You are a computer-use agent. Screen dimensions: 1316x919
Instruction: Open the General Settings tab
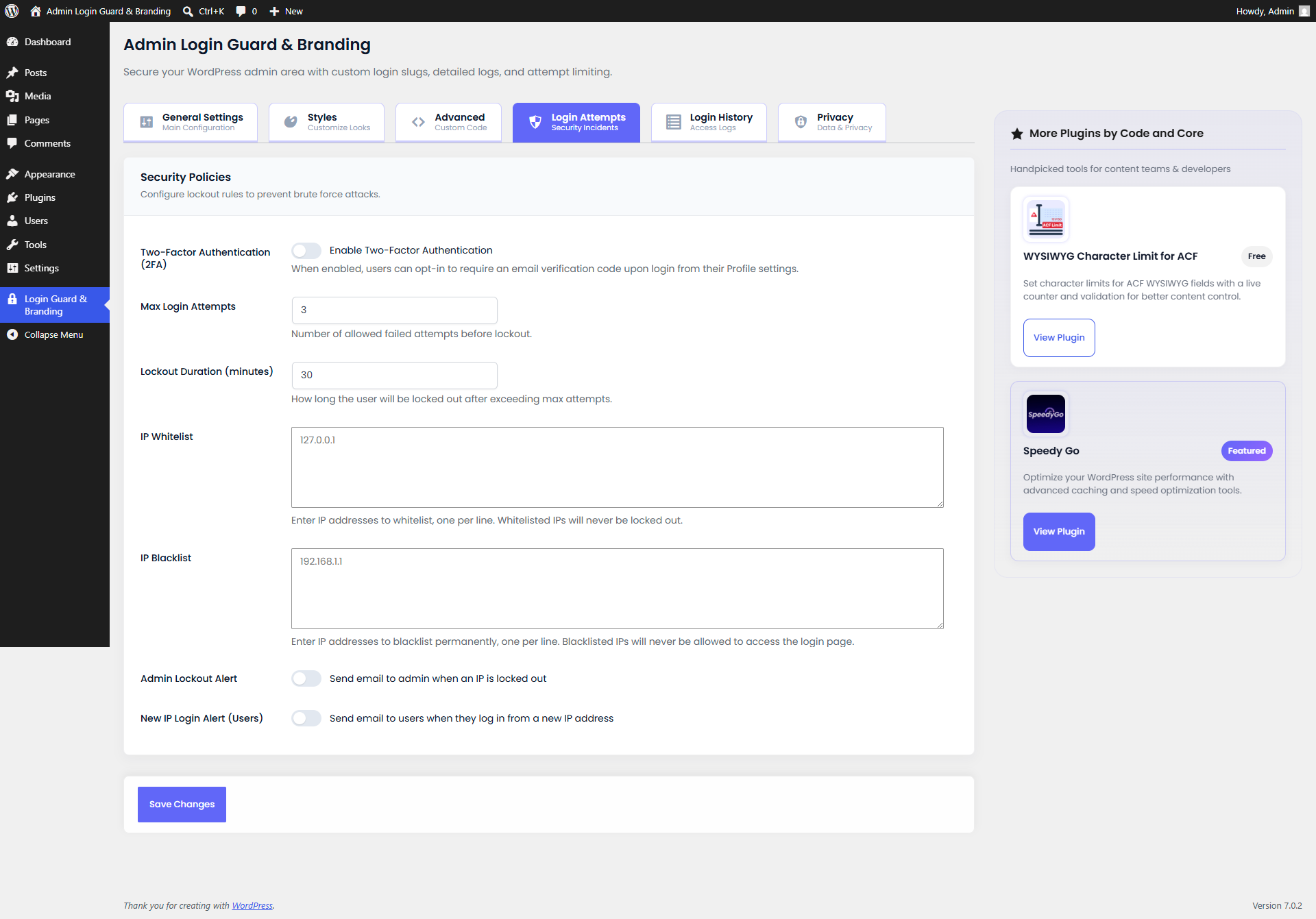point(191,122)
